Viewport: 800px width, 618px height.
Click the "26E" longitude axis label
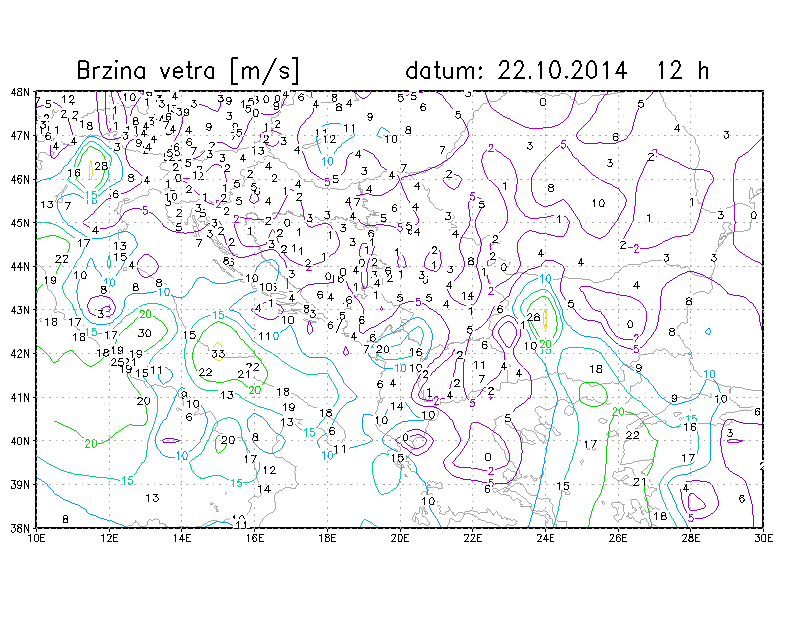coord(618,538)
